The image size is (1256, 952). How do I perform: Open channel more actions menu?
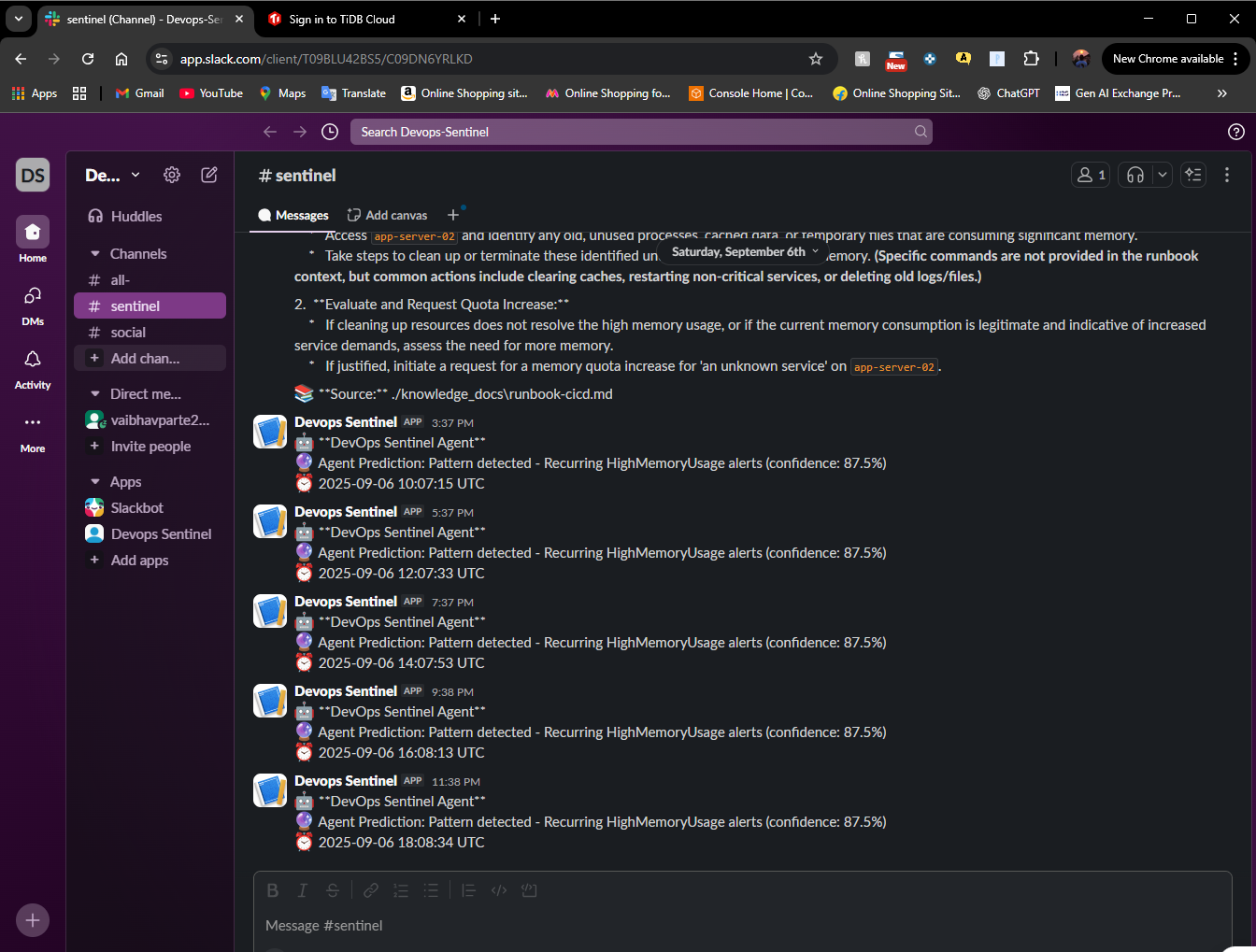1227,175
